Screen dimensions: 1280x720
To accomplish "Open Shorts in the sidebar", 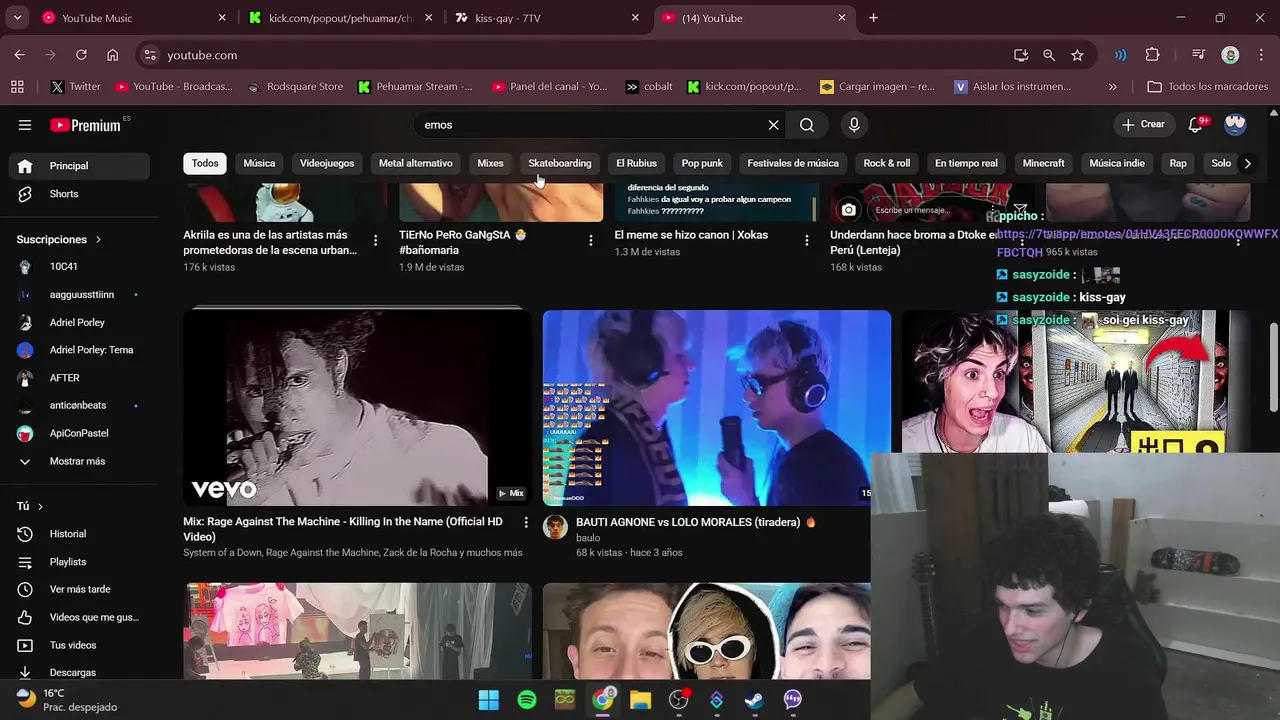I will 80,194.
